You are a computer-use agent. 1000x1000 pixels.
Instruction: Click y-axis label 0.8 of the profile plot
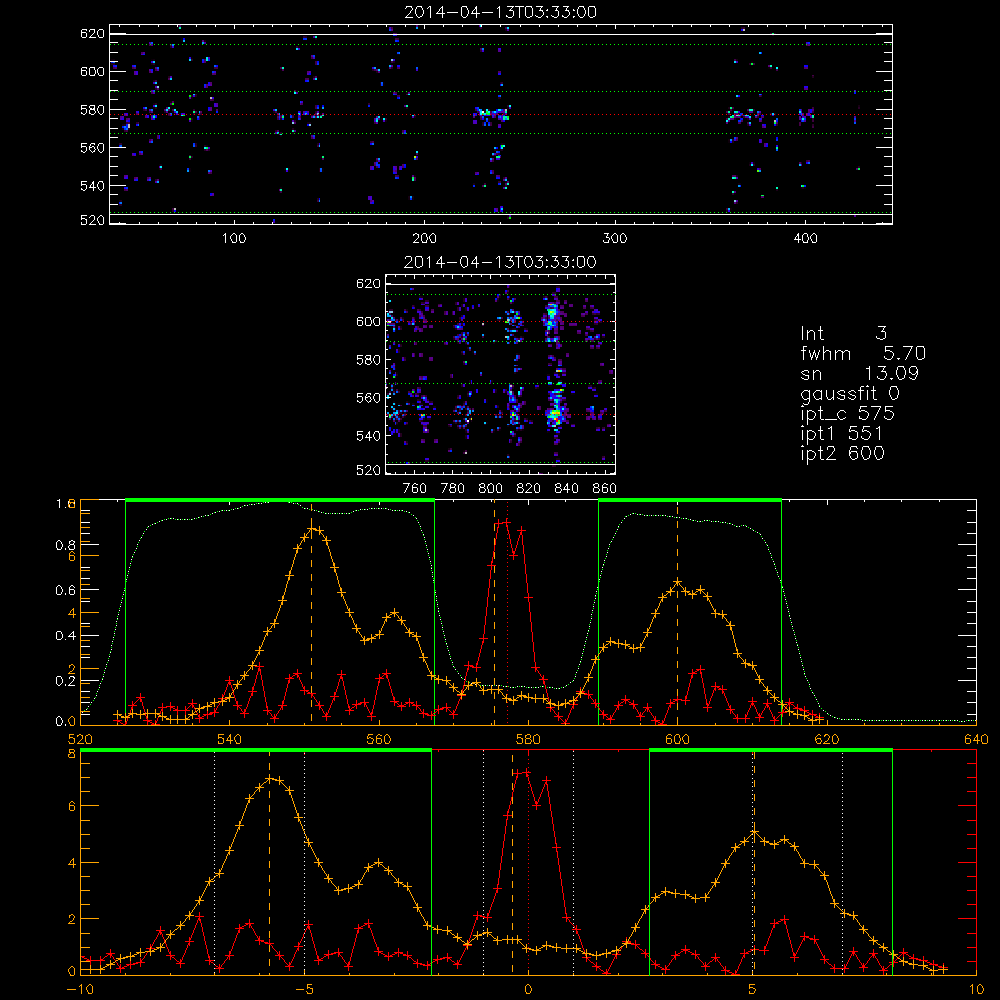(x=66, y=545)
